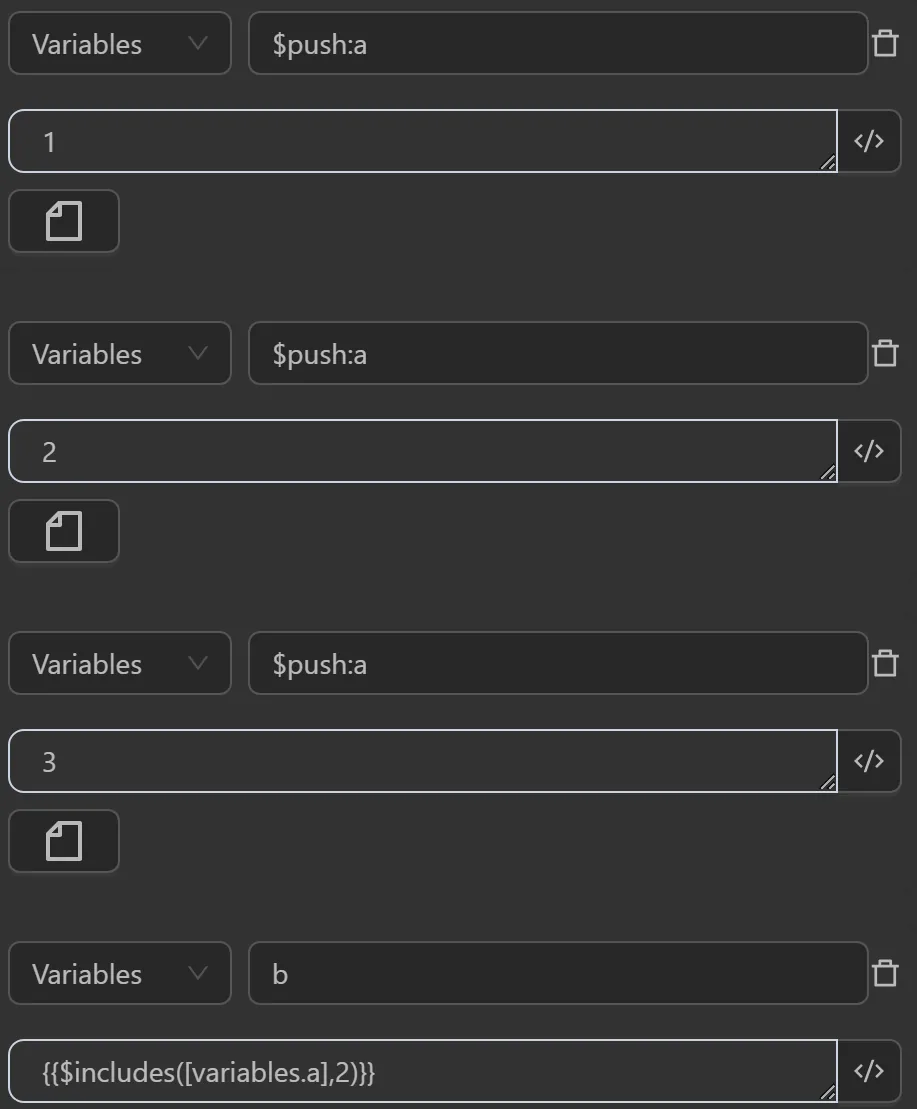Toggle code mode beside the value 2 field

pos(869,451)
